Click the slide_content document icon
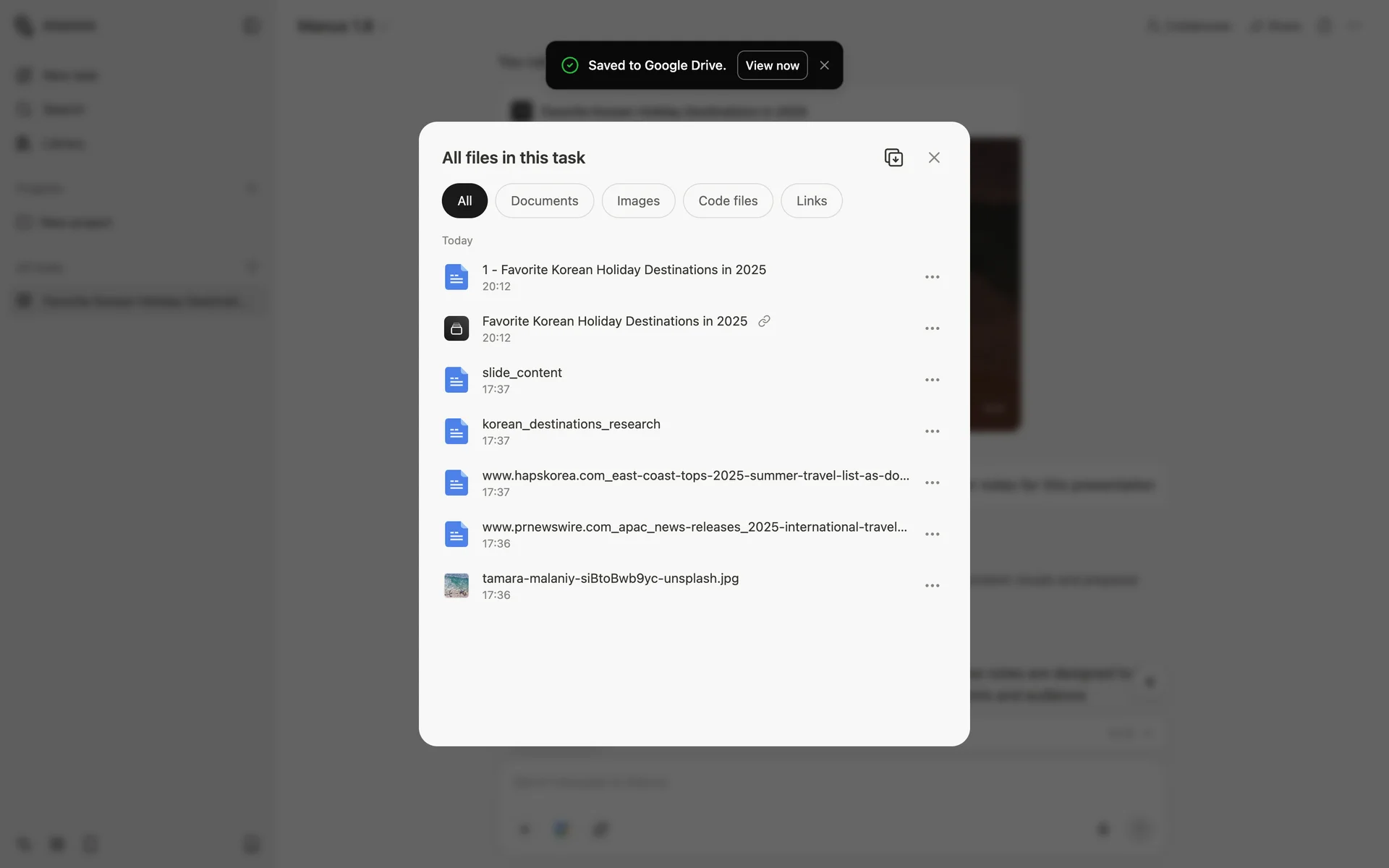The height and width of the screenshot is (868, 1389). coord(456,380)
